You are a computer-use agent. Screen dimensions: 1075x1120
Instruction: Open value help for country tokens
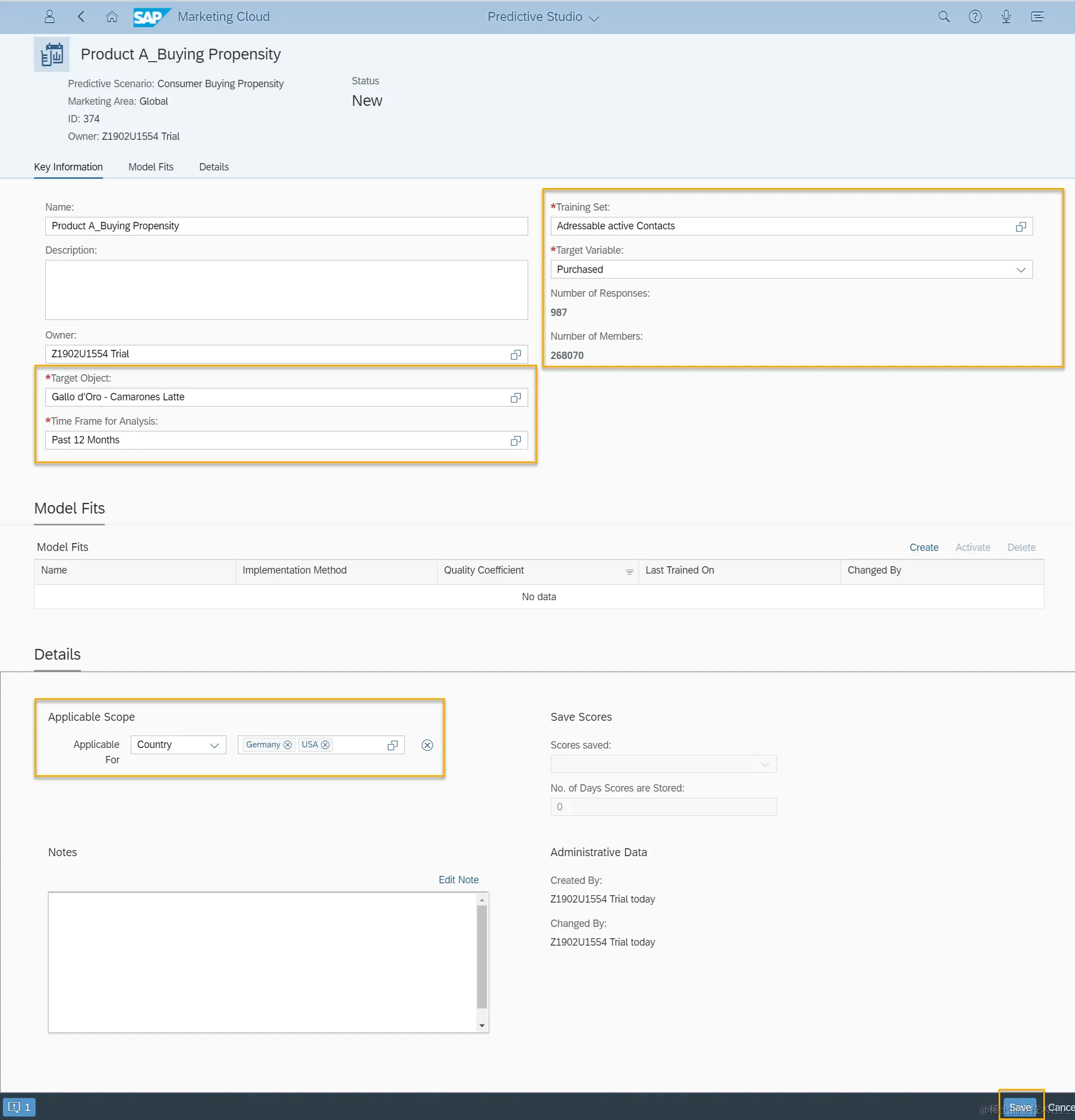click(x=392, y=745)
